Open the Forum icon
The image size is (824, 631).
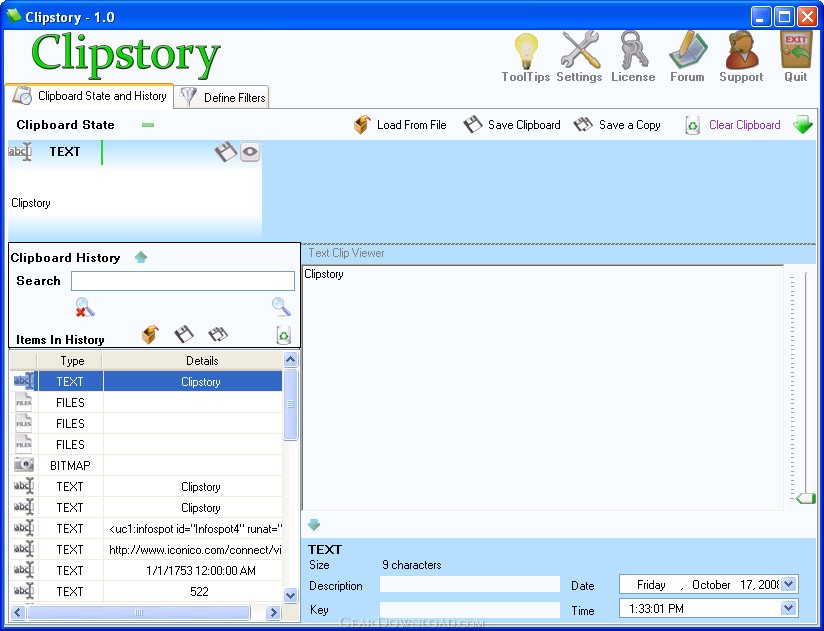pos(687,50)
